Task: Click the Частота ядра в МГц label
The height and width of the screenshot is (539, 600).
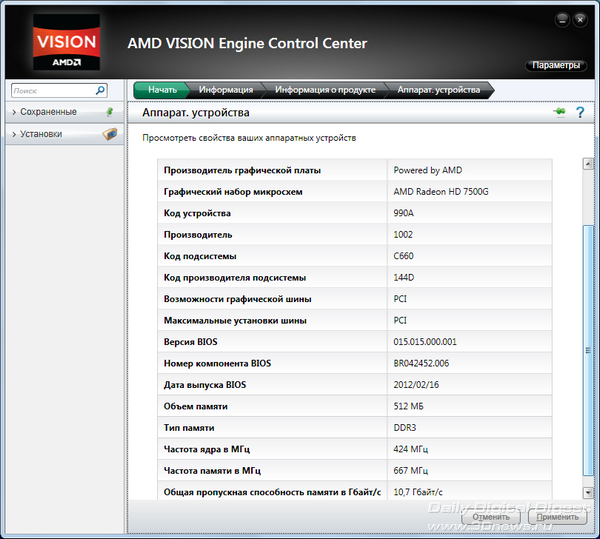Action: coord(207,449)
